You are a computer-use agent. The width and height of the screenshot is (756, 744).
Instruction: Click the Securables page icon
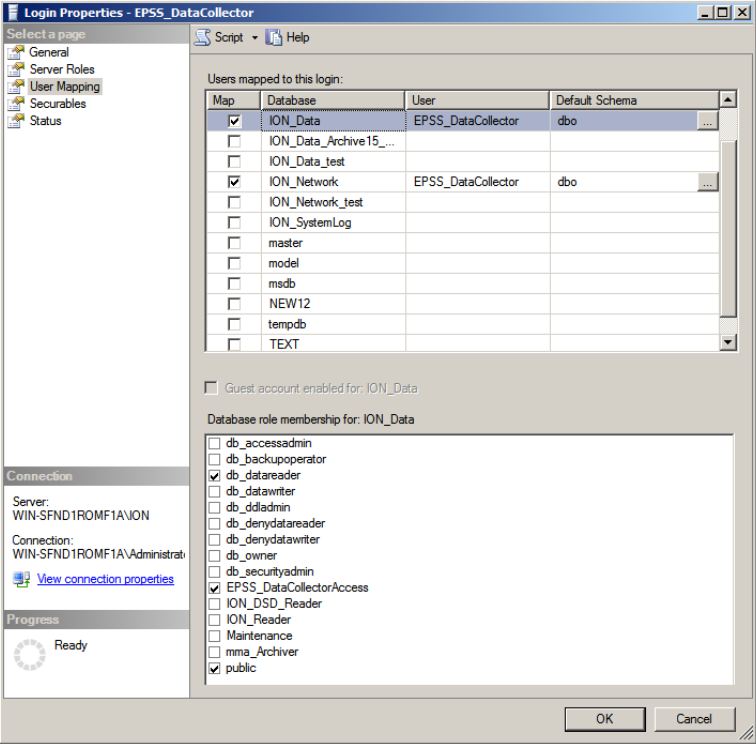pos(15,104)
